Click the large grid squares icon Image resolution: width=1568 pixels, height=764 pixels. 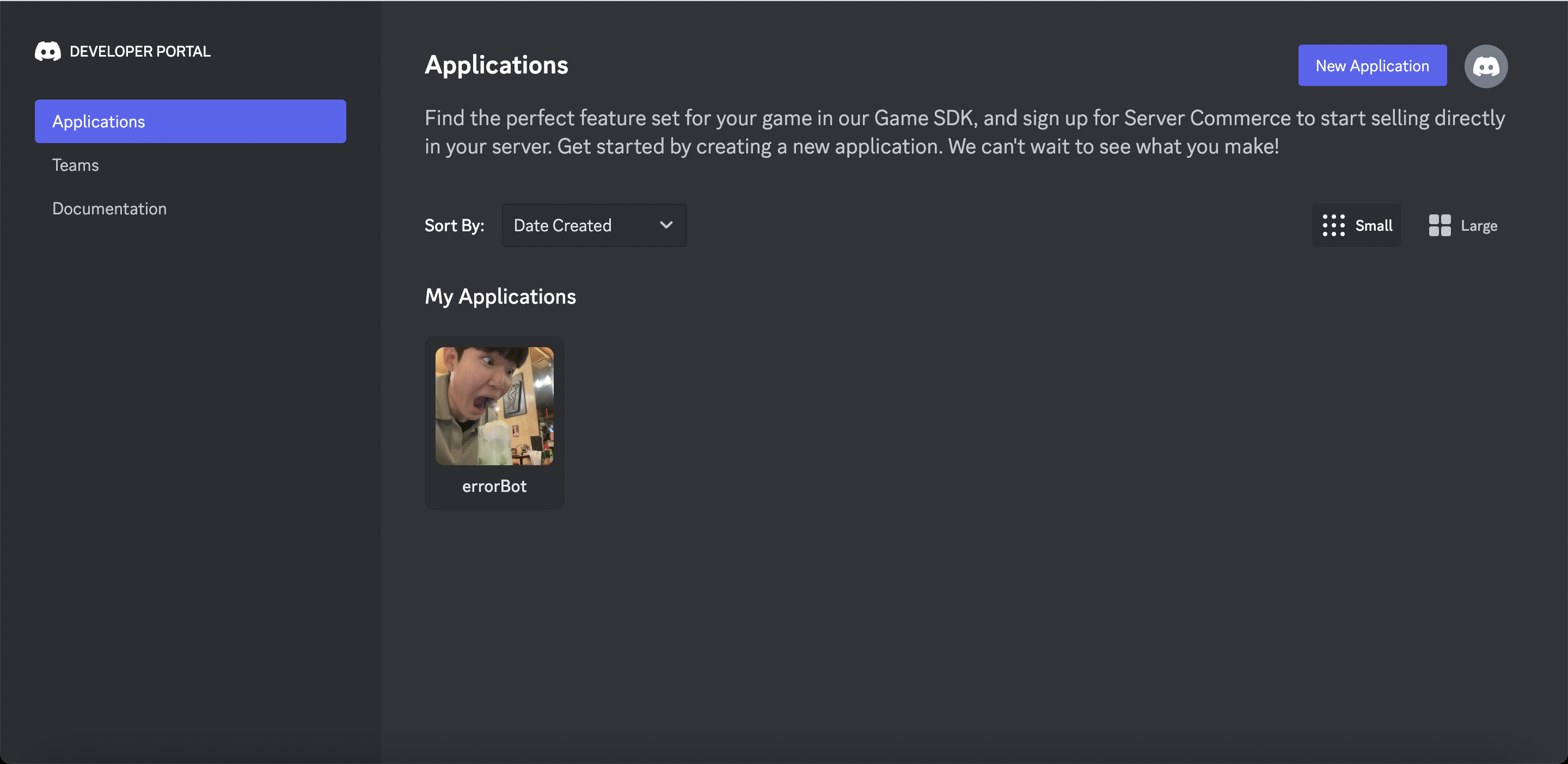[1439, 226]
